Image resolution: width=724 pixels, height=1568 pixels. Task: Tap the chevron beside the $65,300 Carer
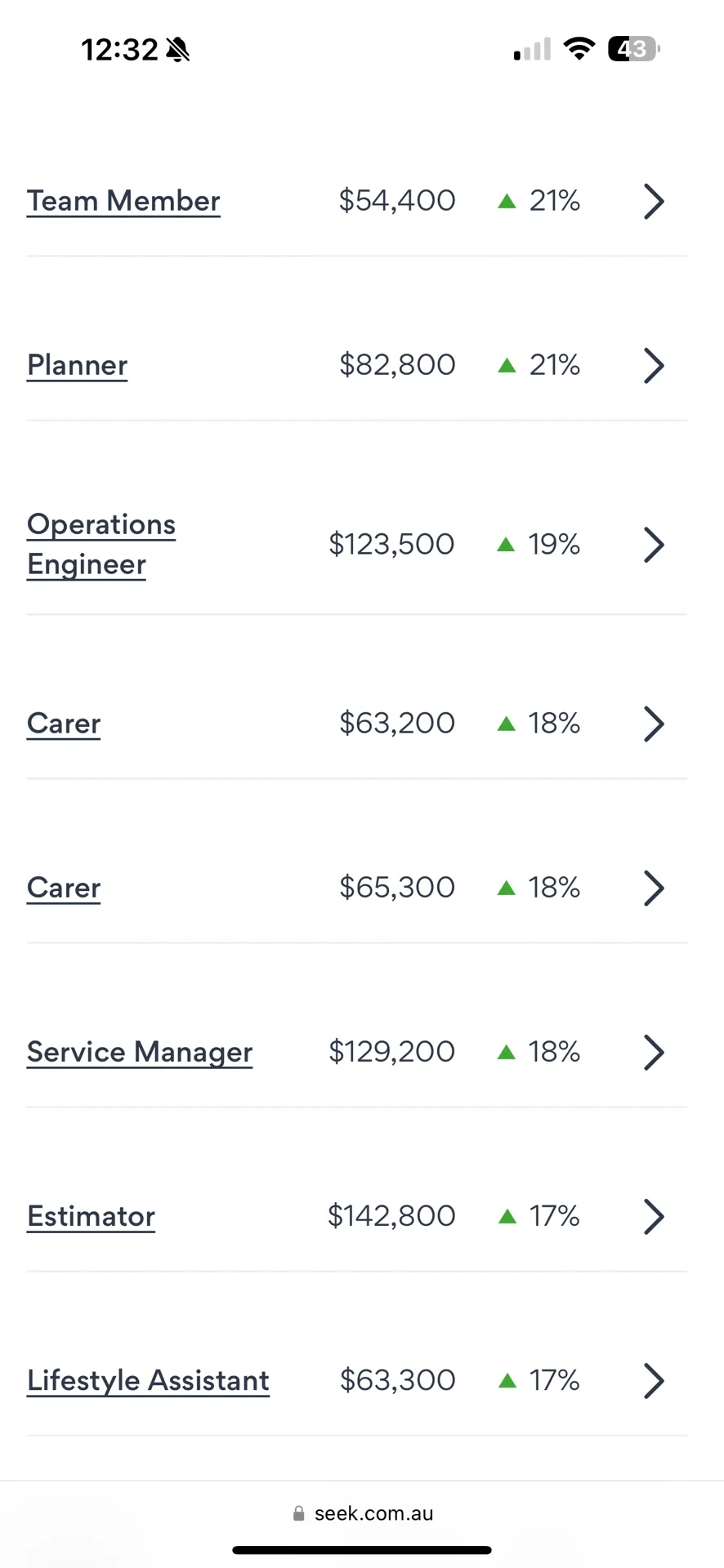654,888
